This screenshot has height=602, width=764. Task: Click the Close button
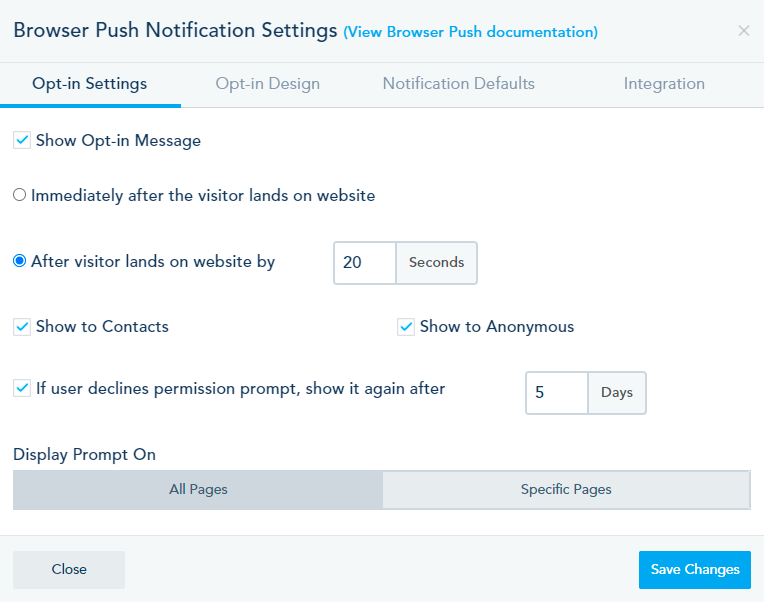69,569
